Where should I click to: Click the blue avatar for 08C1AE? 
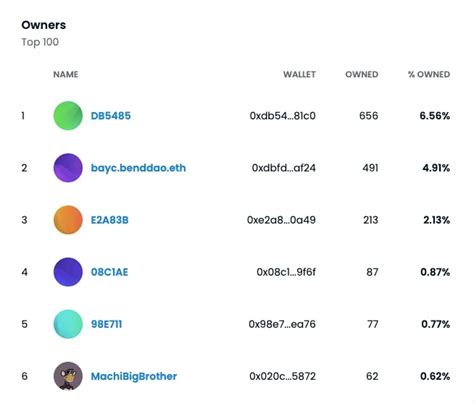[68, 272]
